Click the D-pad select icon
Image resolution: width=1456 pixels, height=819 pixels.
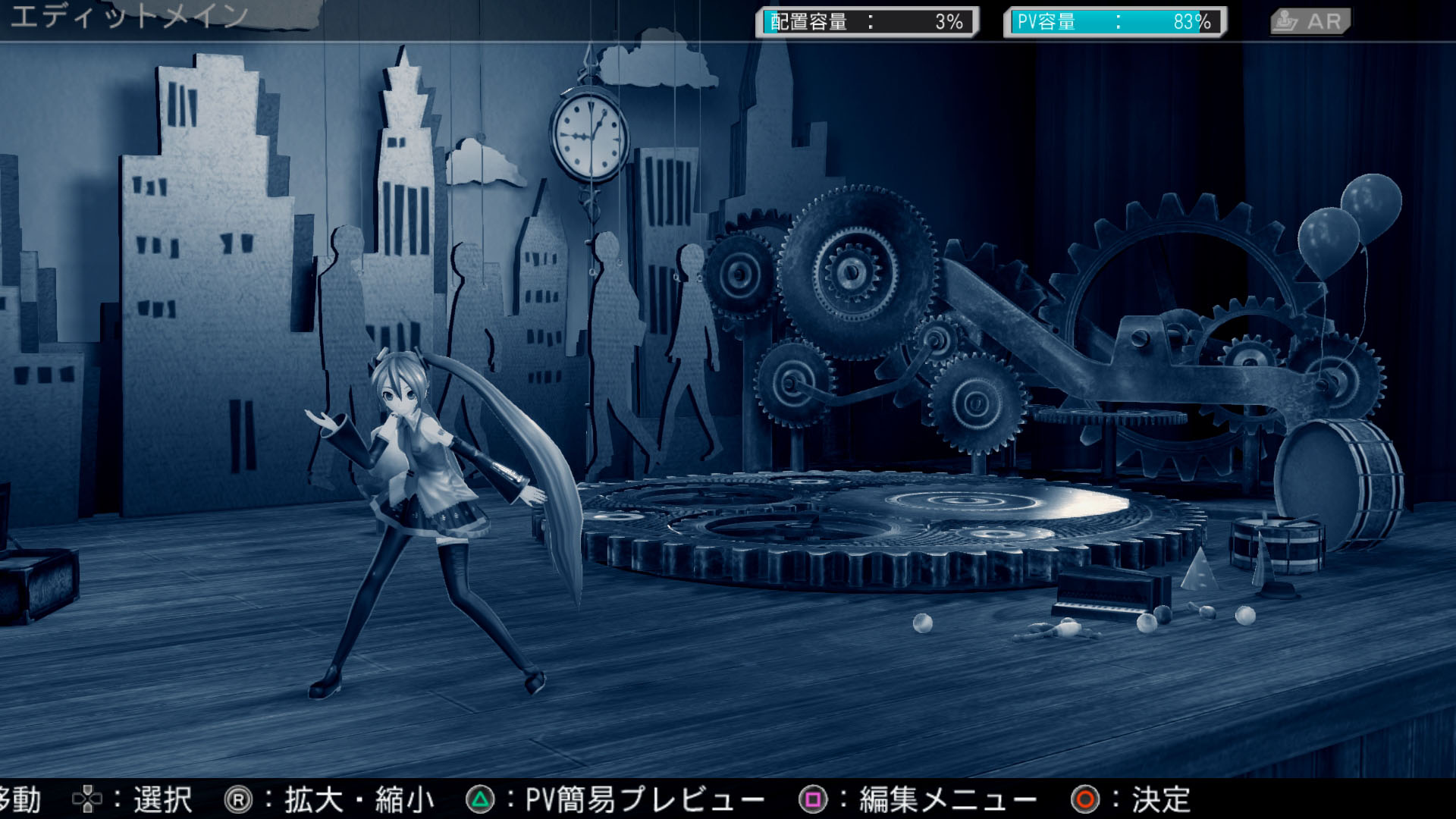87,799
